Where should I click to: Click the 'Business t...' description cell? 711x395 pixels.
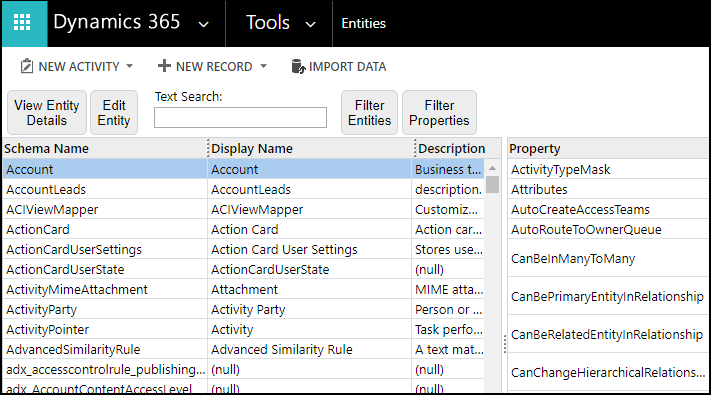point(448,169)
